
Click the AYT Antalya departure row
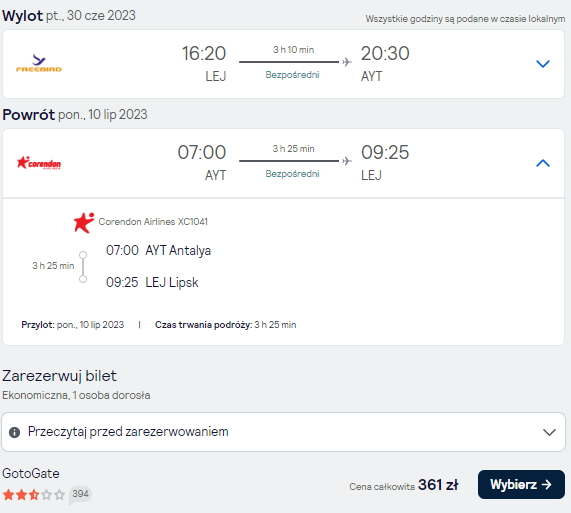coord(158,250)
